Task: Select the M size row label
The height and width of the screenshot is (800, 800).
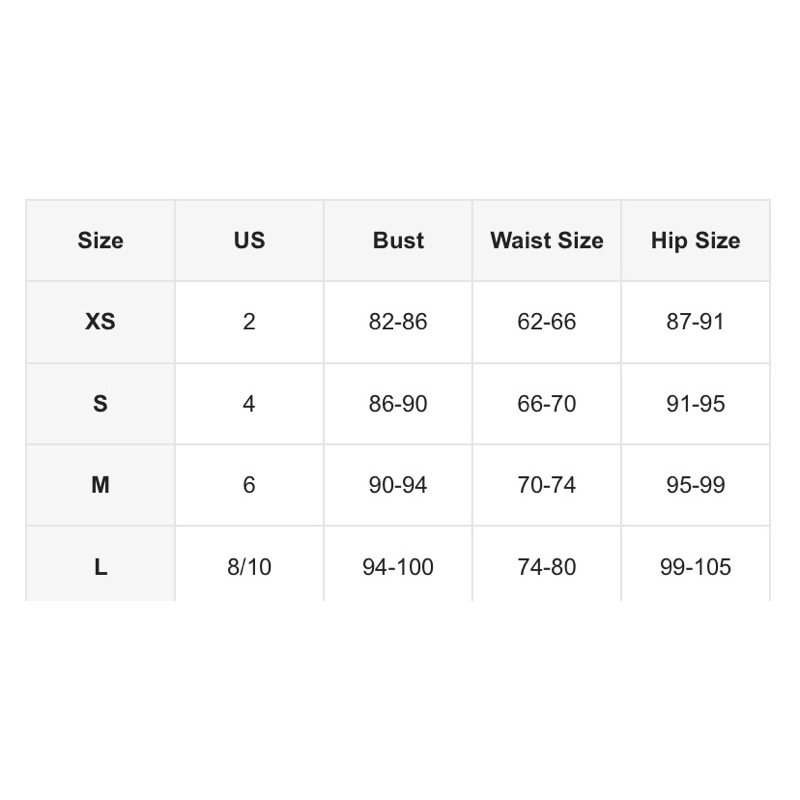Action: point(101,485)
